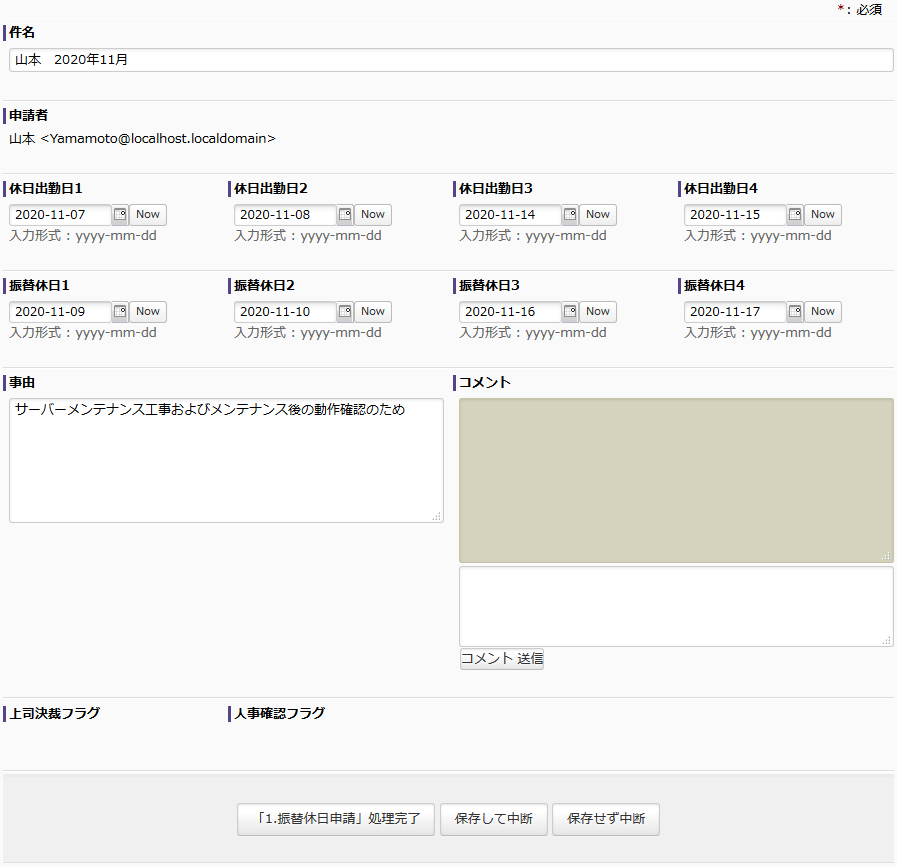Open calendar picker for 休日出勤日4

coord(795,215)
